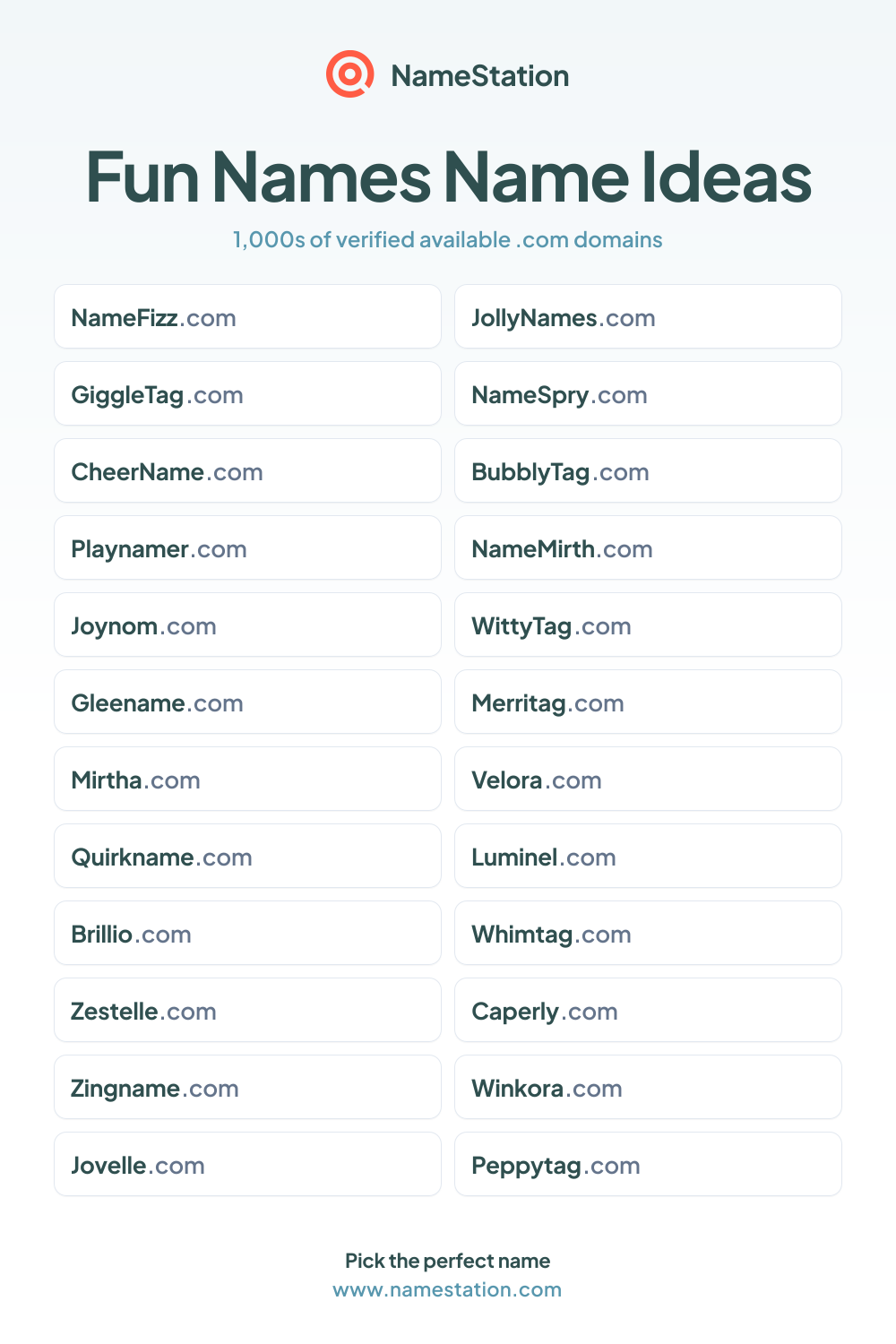Pick the Winkora.com domain card
This screenshot has width=896, height=1344.
click(648, 1087)
